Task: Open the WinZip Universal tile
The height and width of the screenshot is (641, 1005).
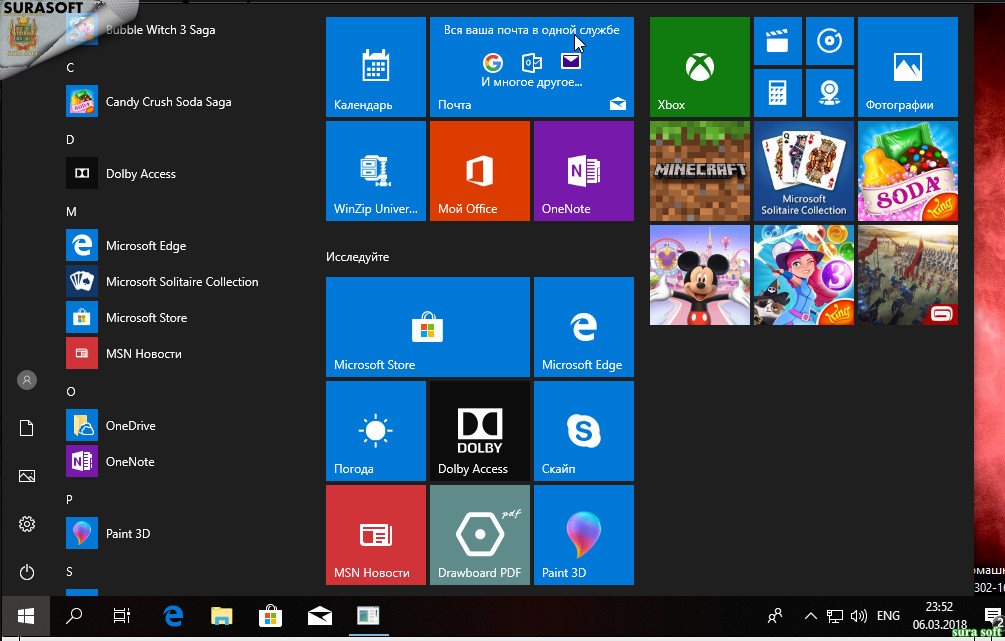Action: tap(375, 171)
